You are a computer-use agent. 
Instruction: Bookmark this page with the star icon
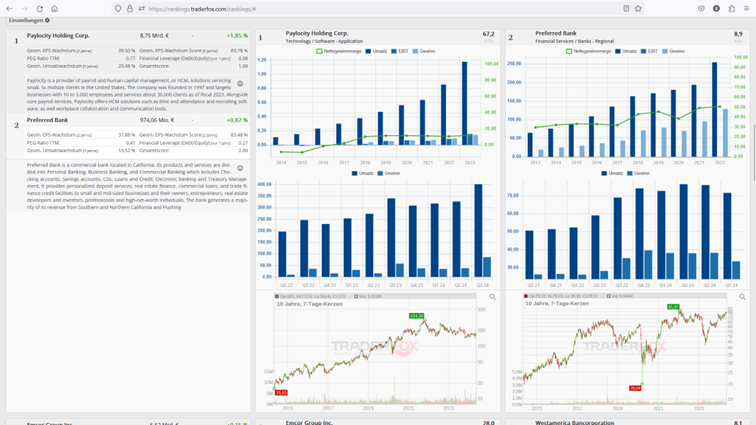coord(638,8)
